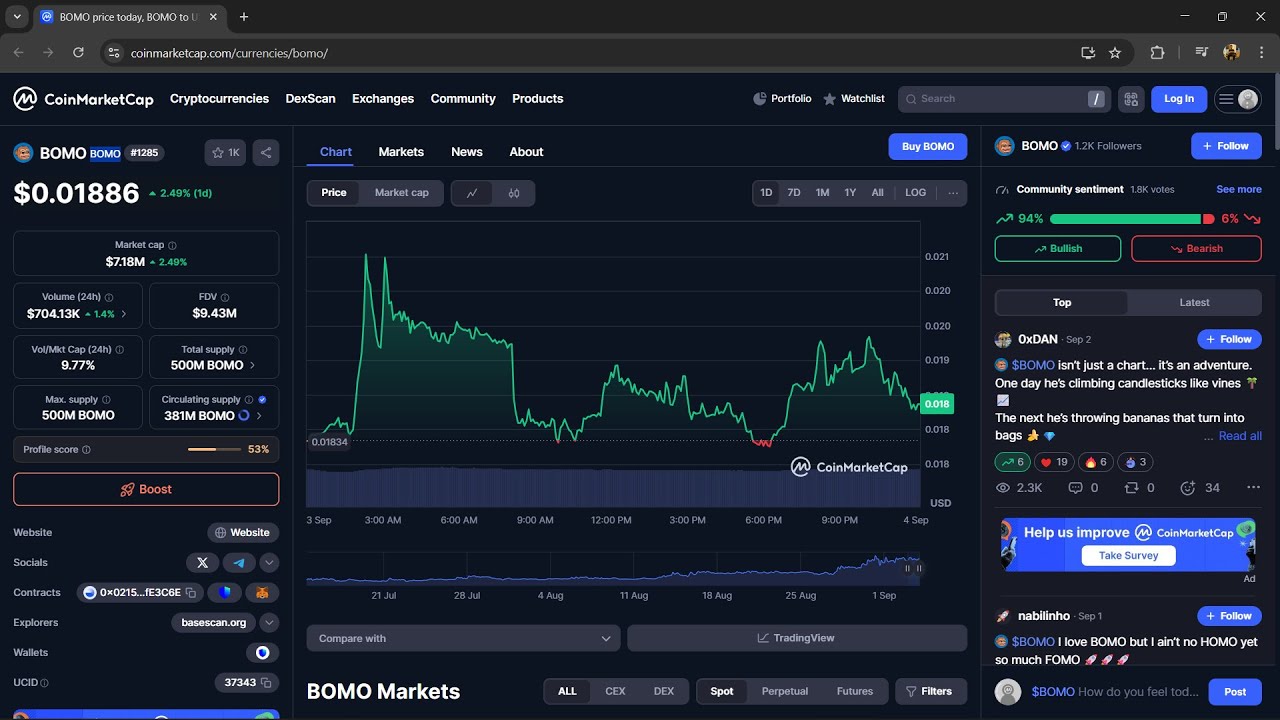Follow the BOMO community account

pyautogui.click(x=1226, y=146)
